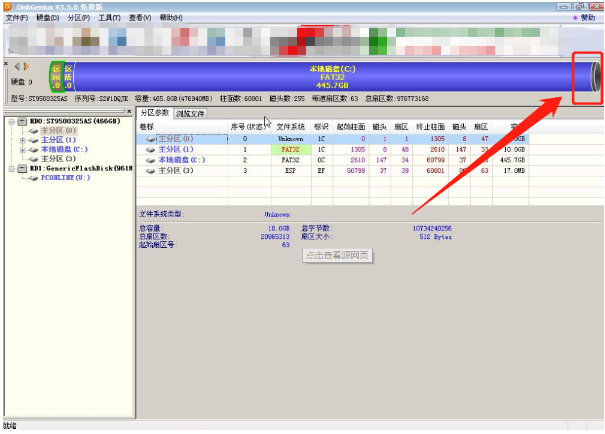The width and height of the screenshot is (605, 434).
Task: Go to previous disk with left arrow
Action: pos(17,67)
